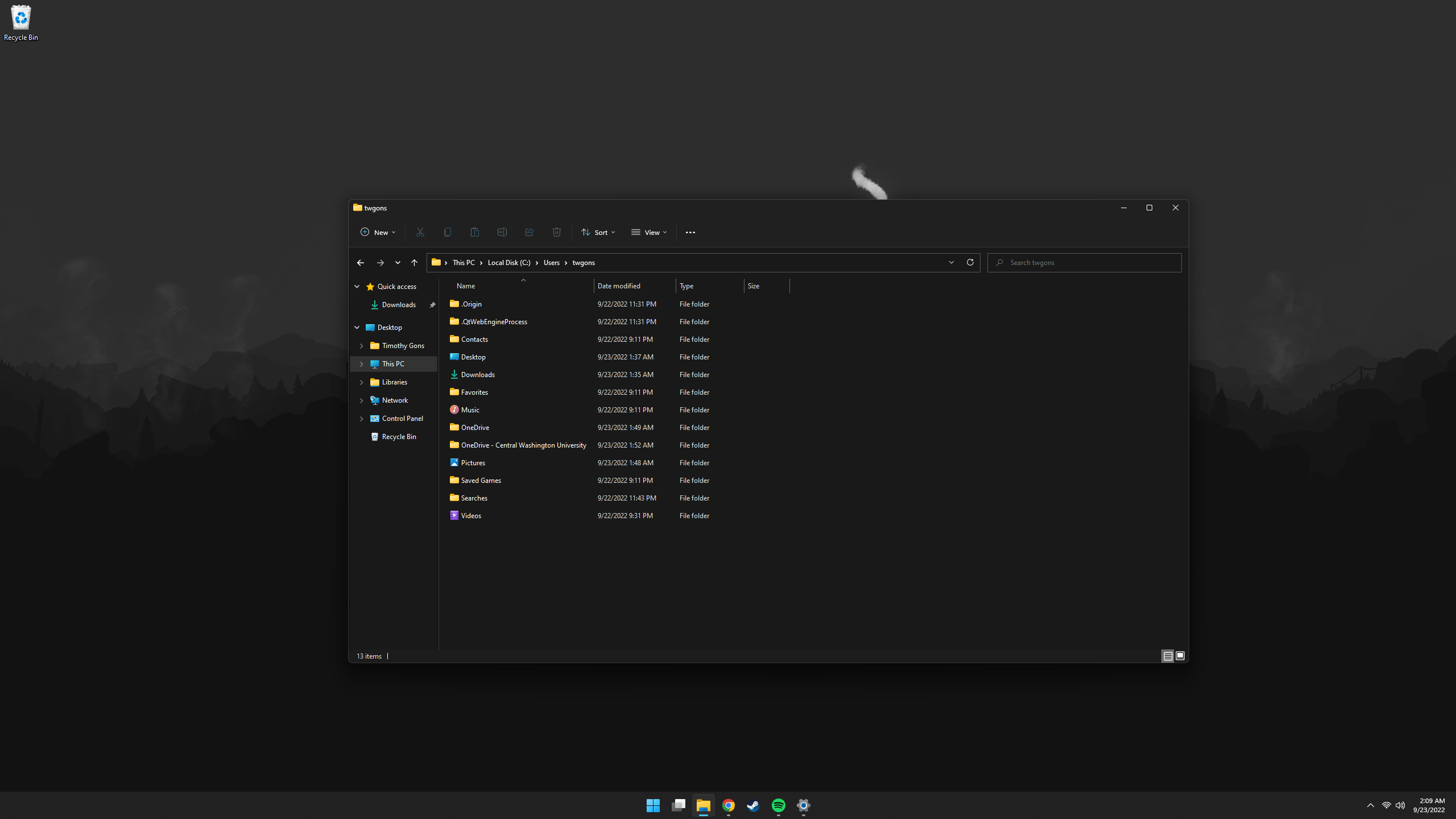Open Task View on taskbar
This screenshot has width=1456, height=819.
(x=679, y=805)
